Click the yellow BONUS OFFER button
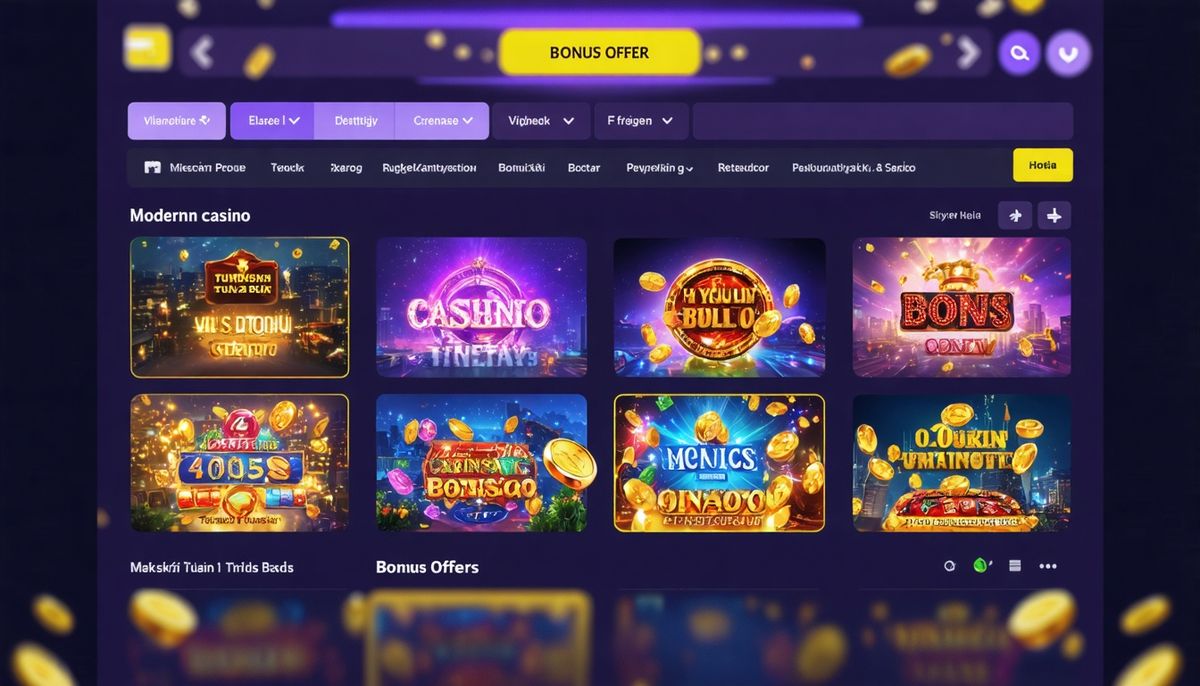 click(599, 52)
